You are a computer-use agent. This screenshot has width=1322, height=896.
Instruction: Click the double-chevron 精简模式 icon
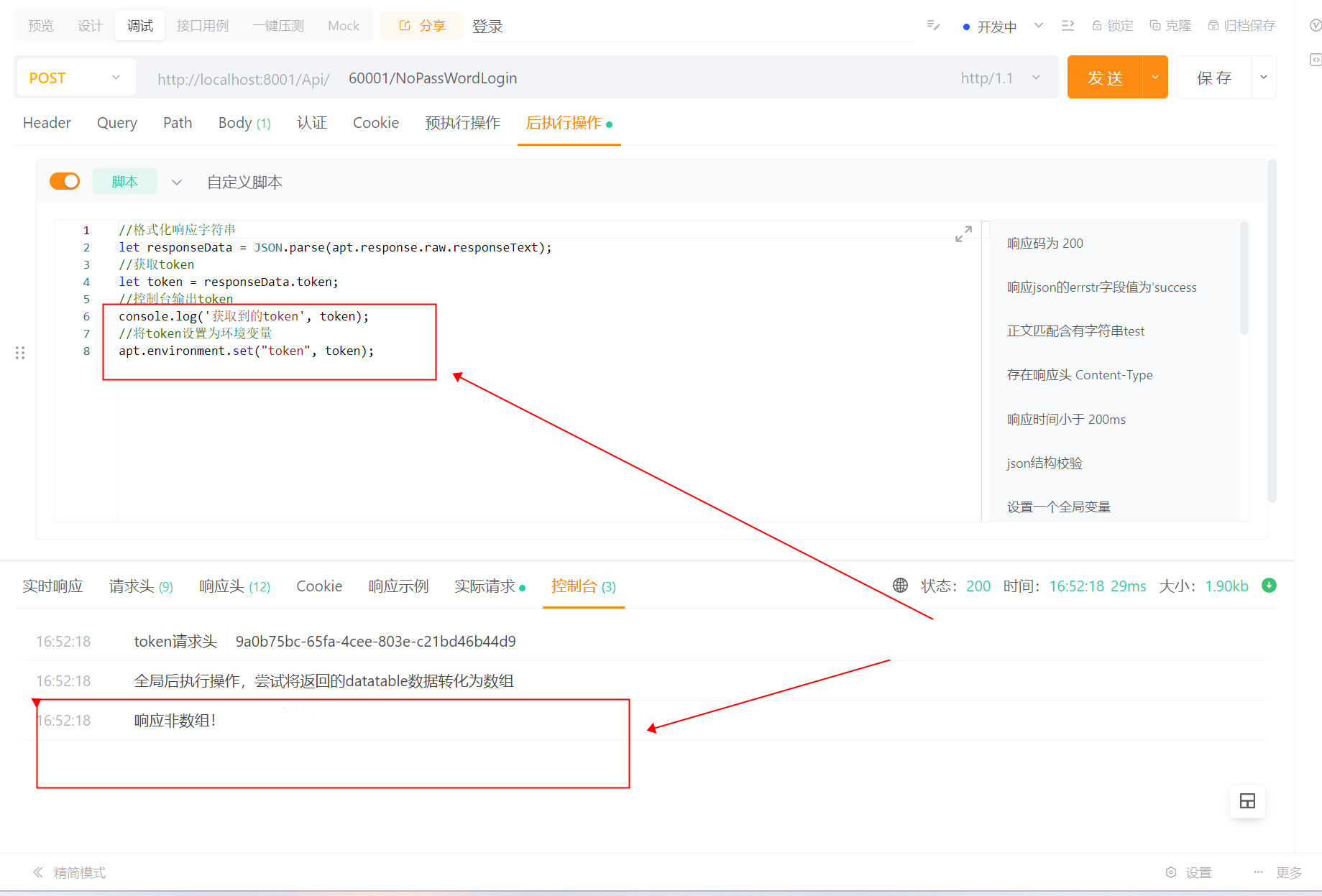tap(38, 872)
